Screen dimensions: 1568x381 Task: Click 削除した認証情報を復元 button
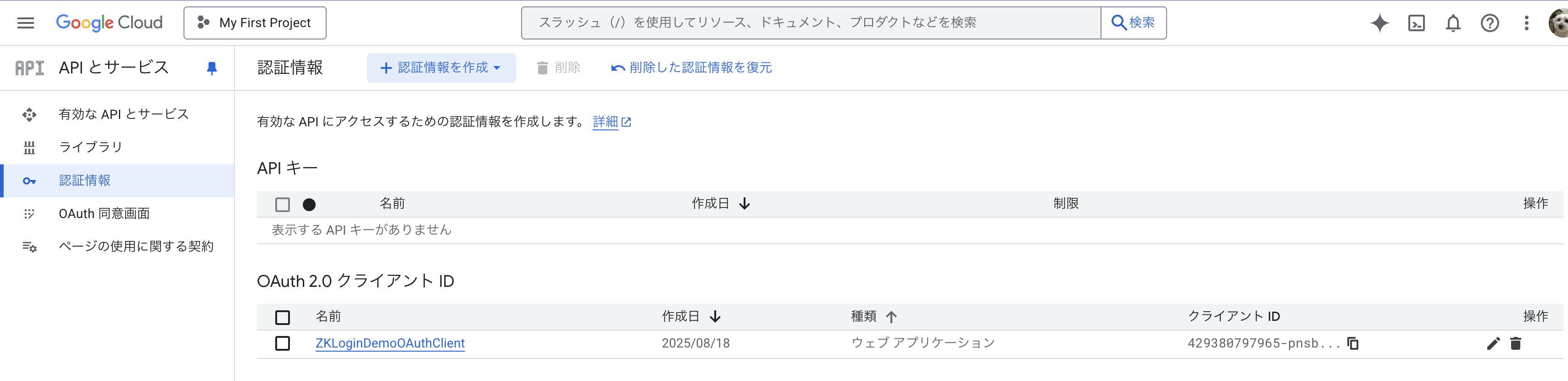691,67
